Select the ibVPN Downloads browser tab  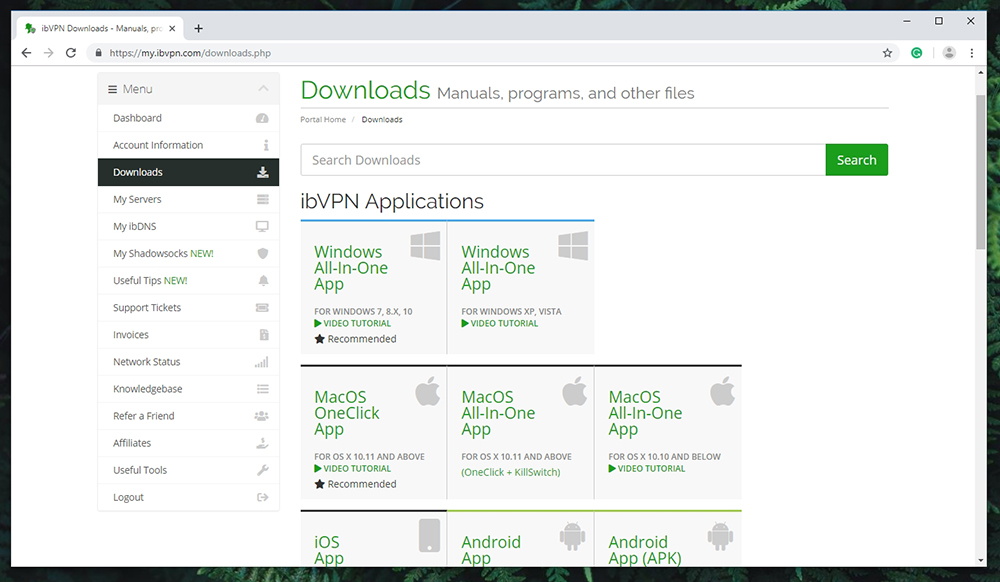pyautogui.click(x=101, y=29)
